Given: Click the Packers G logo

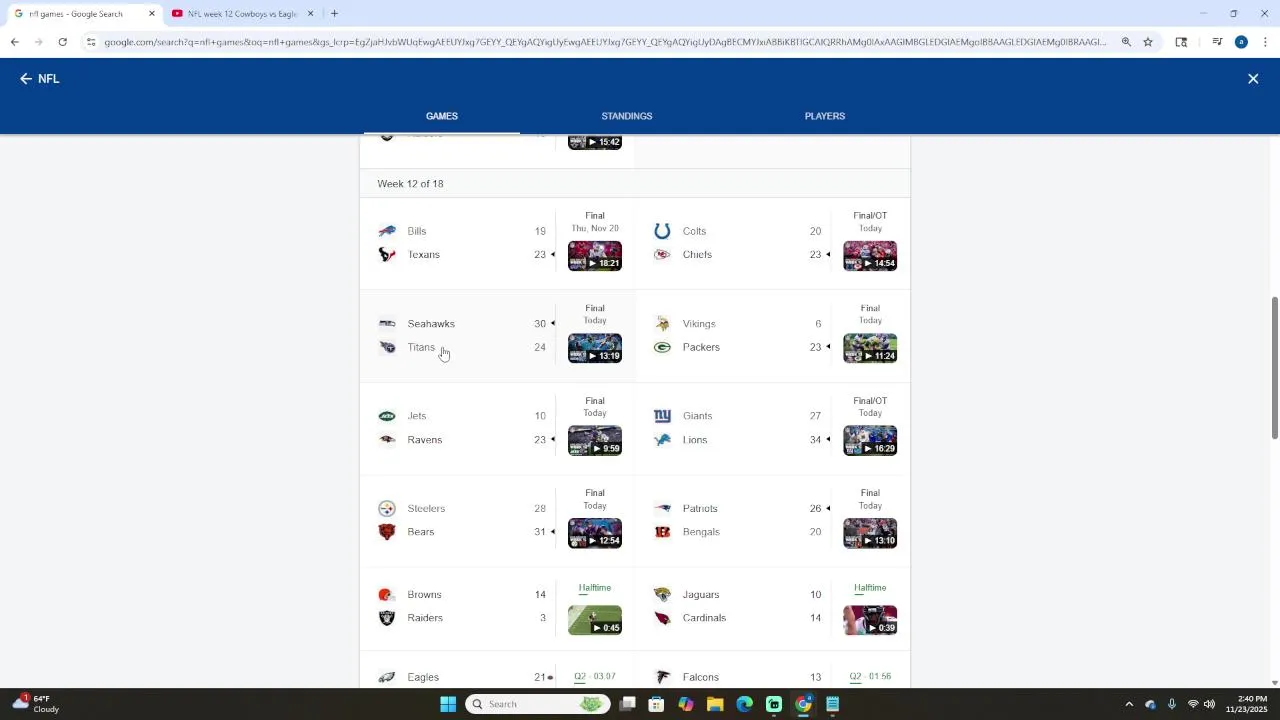Looking at the screenshot, I should click(x=662, y=347).
